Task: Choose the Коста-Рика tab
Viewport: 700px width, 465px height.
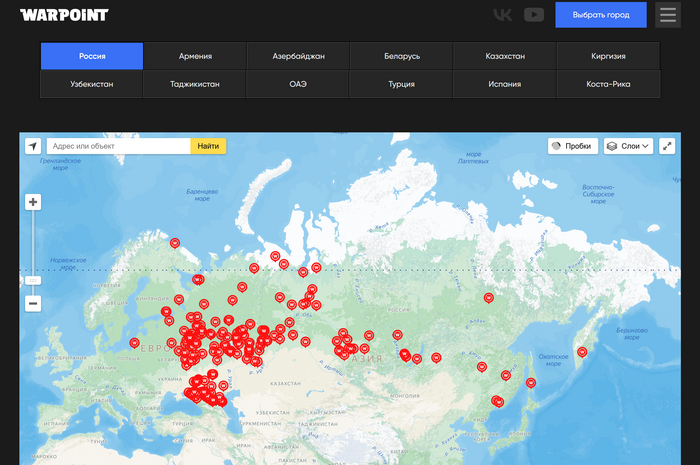Action: coord(608,84)
